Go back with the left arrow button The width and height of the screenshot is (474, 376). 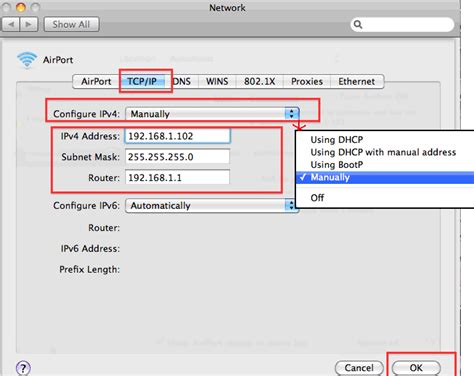(11, 25)
